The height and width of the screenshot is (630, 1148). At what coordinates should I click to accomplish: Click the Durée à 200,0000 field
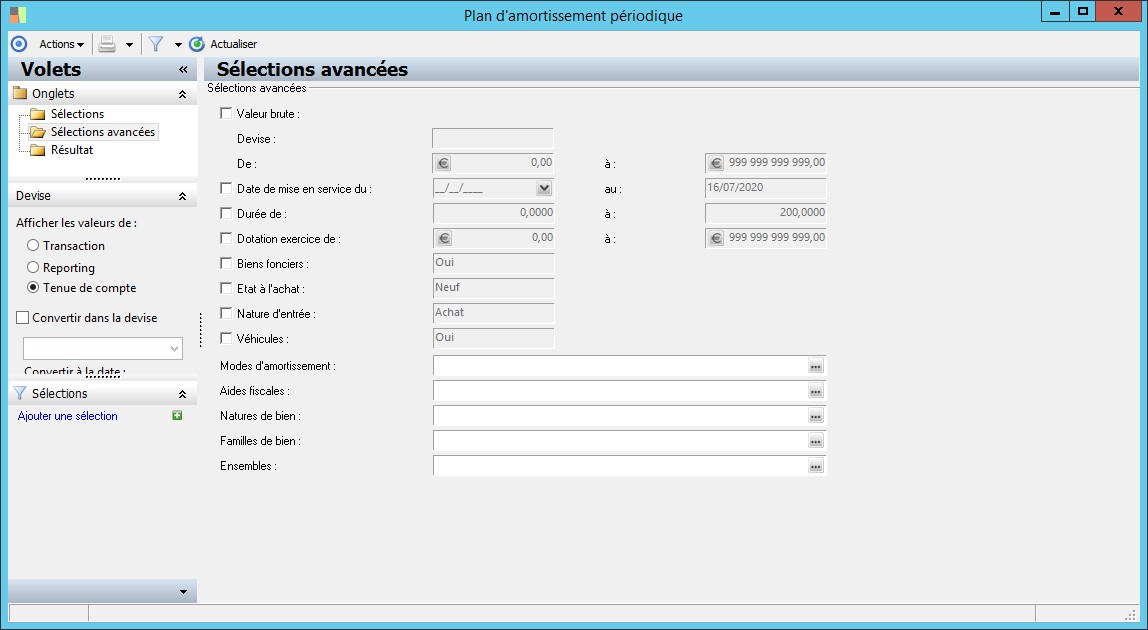pyautogui.click(x=765, y=213)
